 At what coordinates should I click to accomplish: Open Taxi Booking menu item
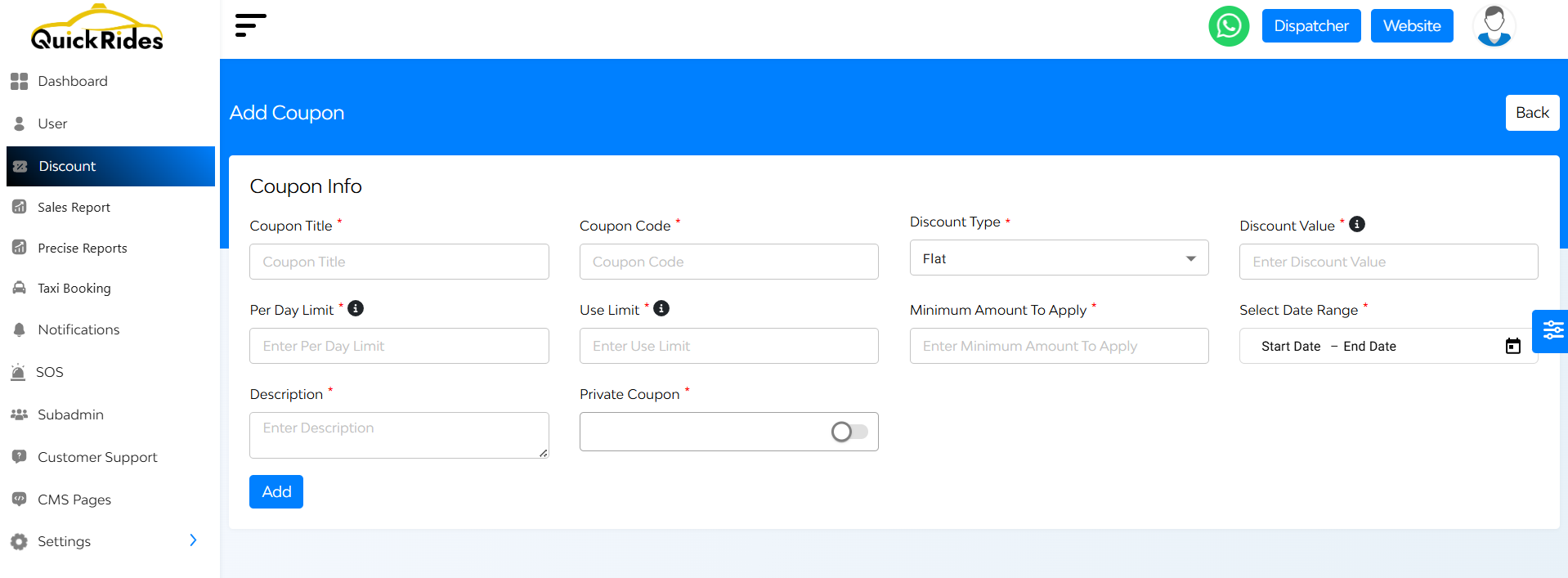coord(74,289)
